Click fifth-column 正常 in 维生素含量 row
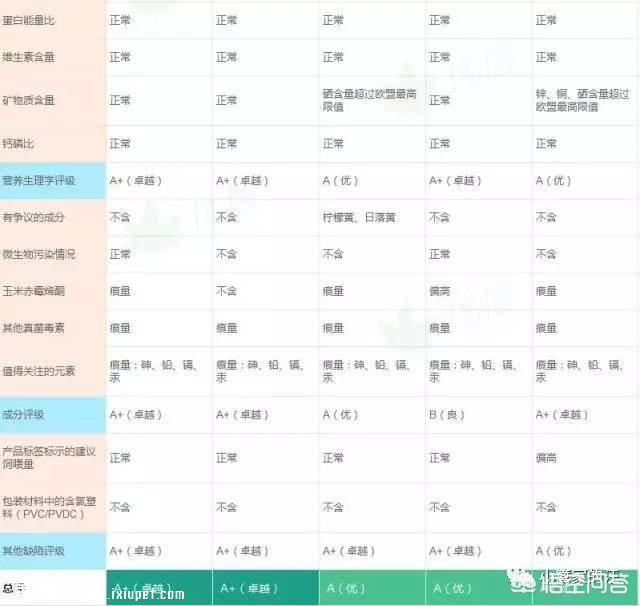 click(546, 57)
